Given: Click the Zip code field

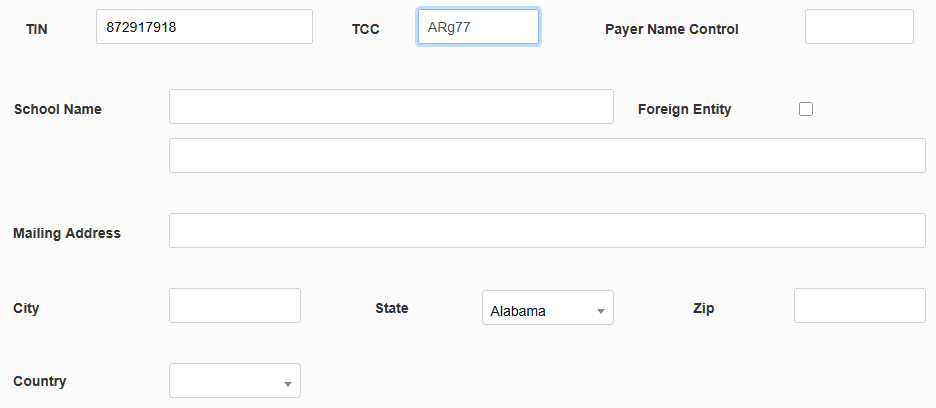Looking at the screenshot, I should (859, 306).
